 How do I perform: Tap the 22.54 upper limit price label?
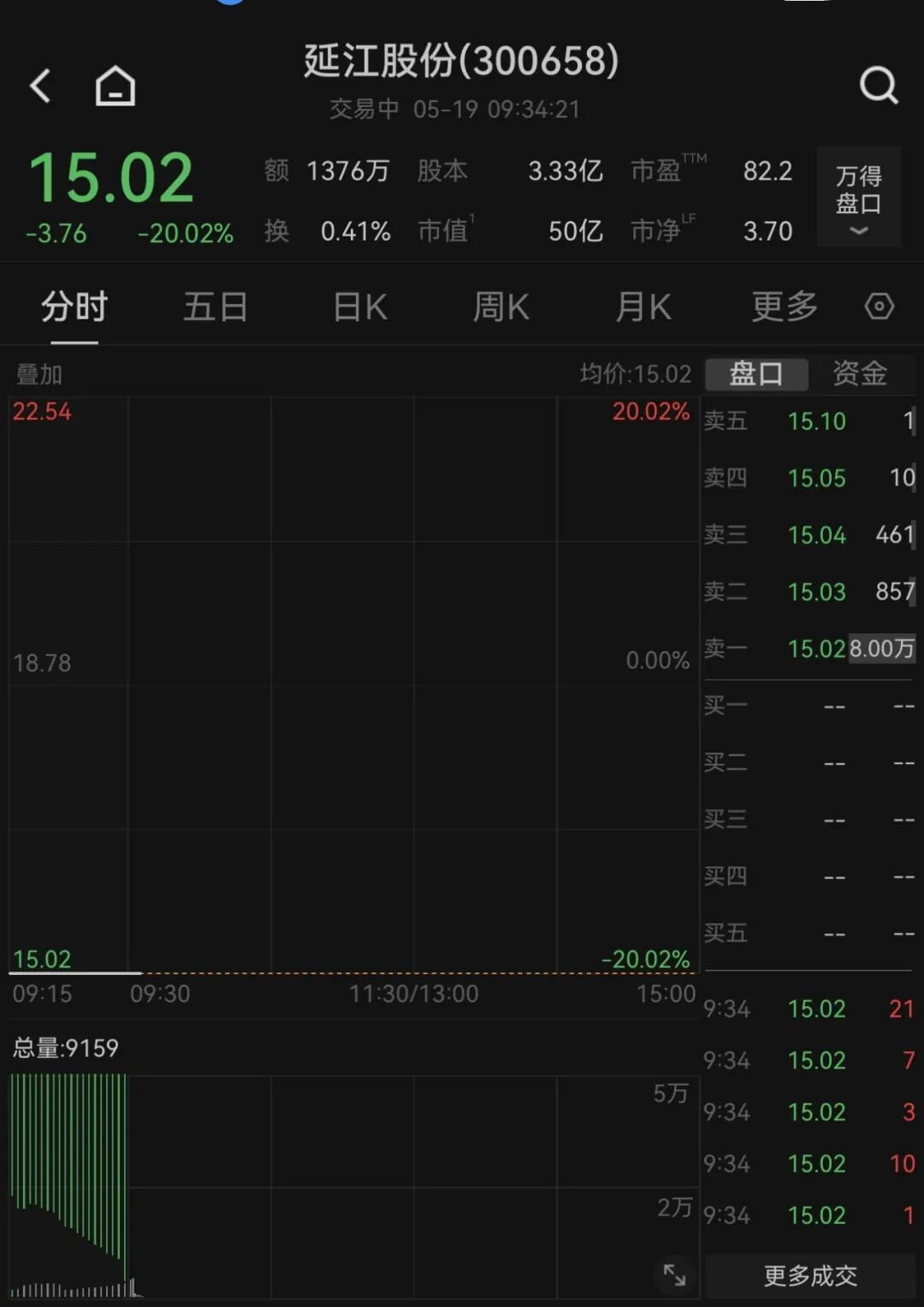pos(42,412)
